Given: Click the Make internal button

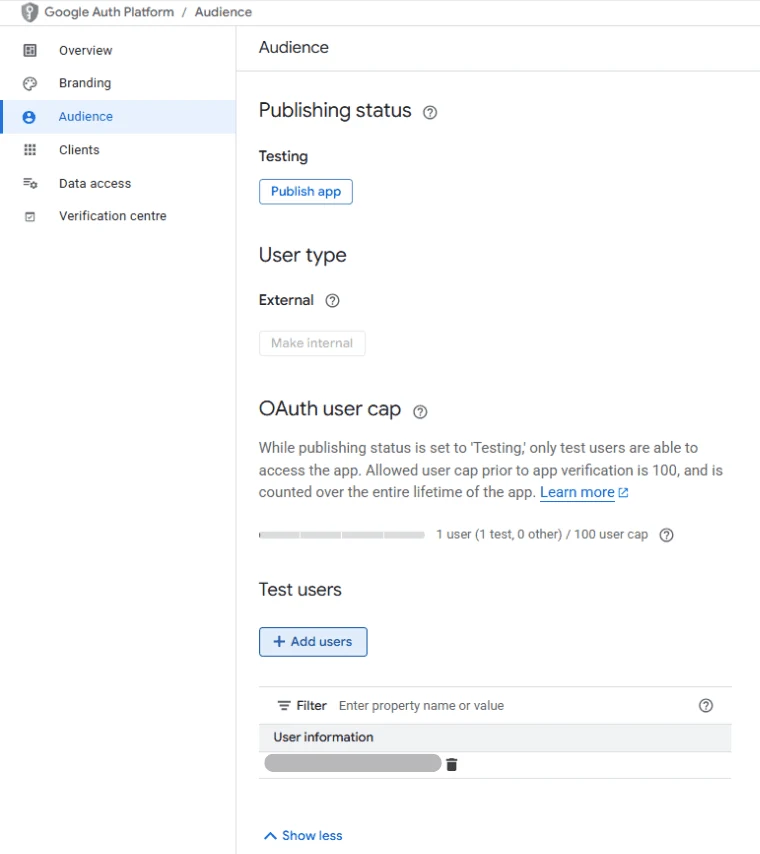Looking at the screenshot, I should point(312,343).
